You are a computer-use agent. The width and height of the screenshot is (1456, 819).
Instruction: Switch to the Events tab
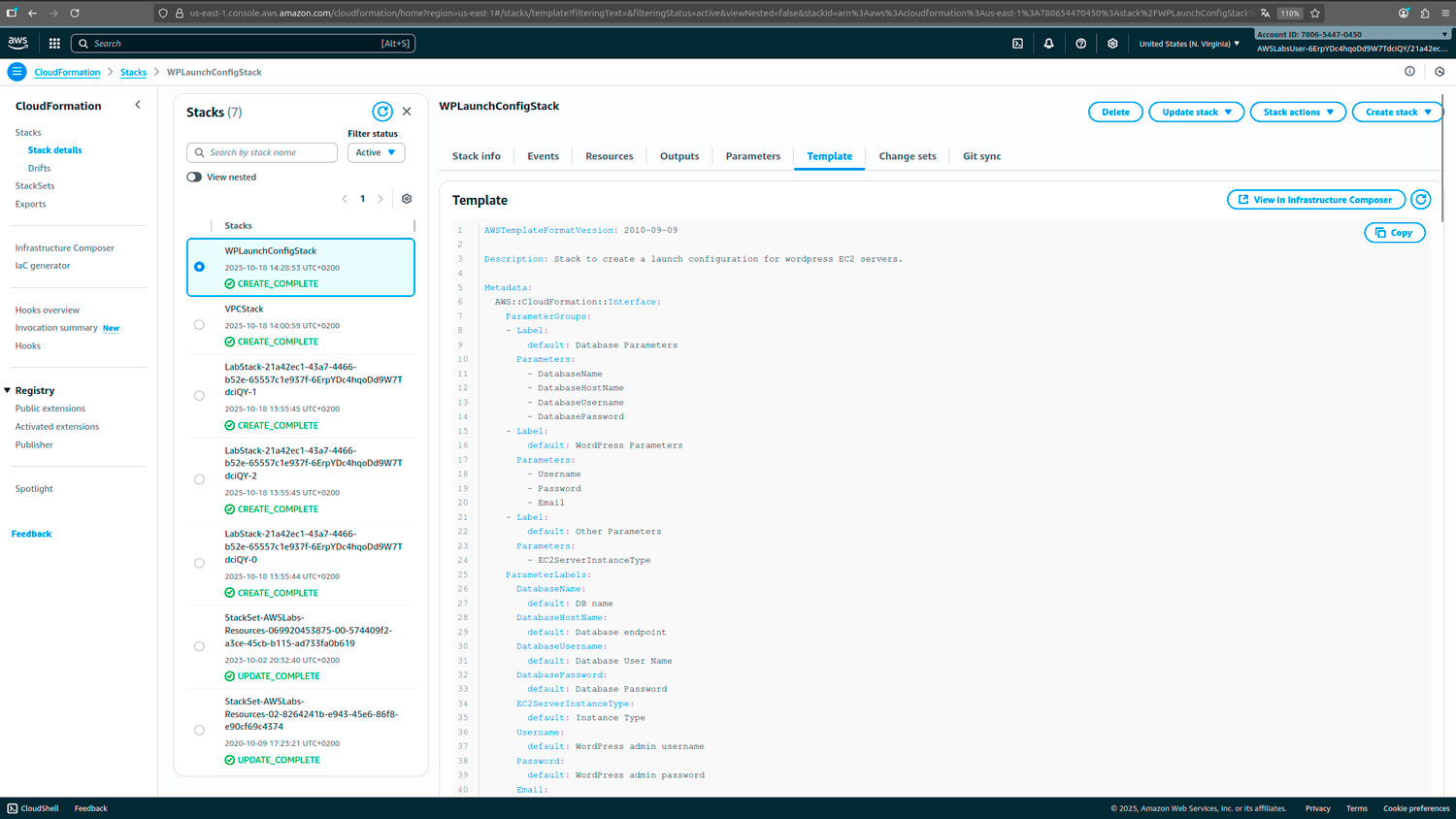coord(543,156)
